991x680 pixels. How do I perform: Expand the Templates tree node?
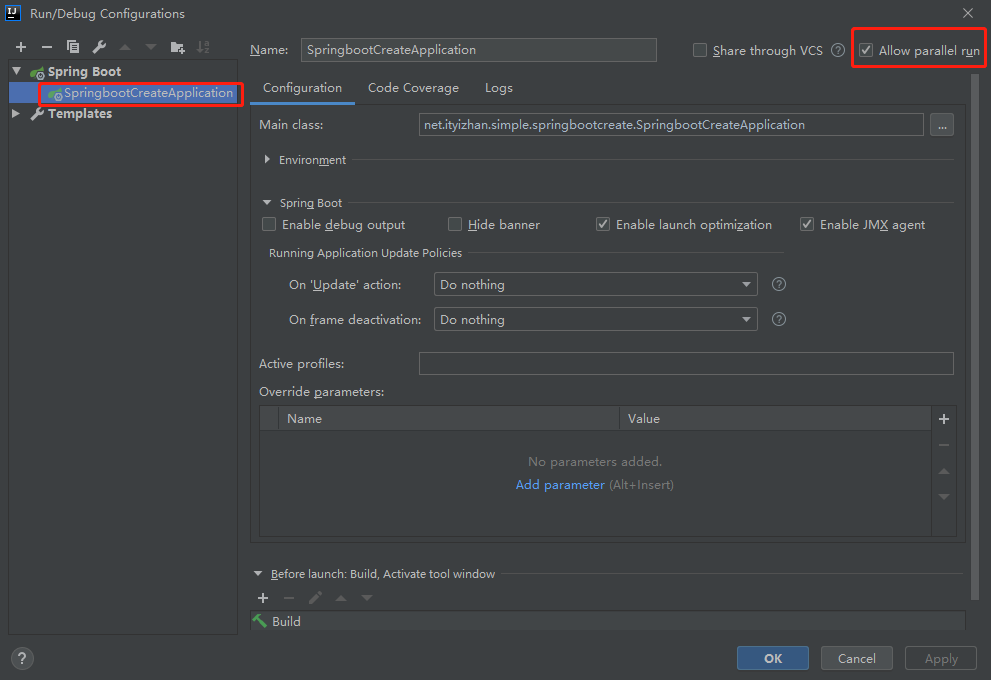pyautogui.click(x=16, y=114)
